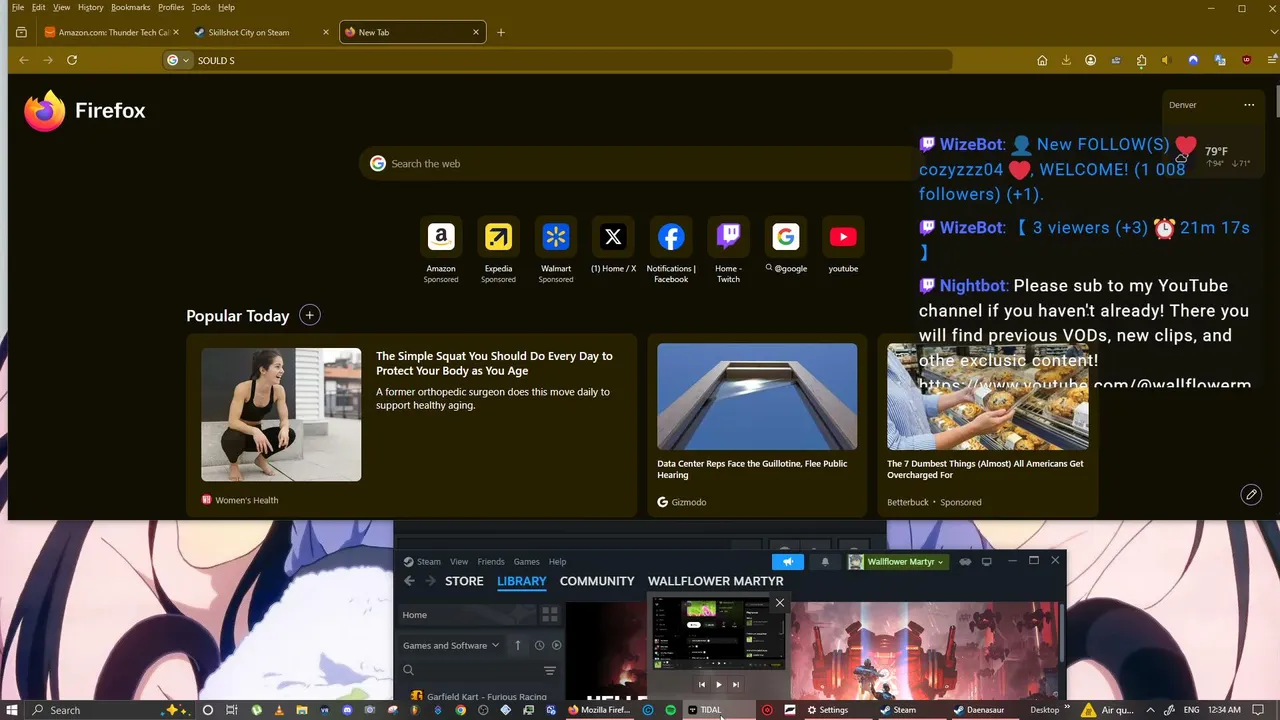Reload the current Firefox page
The image size is (1280, 720).
72,60
